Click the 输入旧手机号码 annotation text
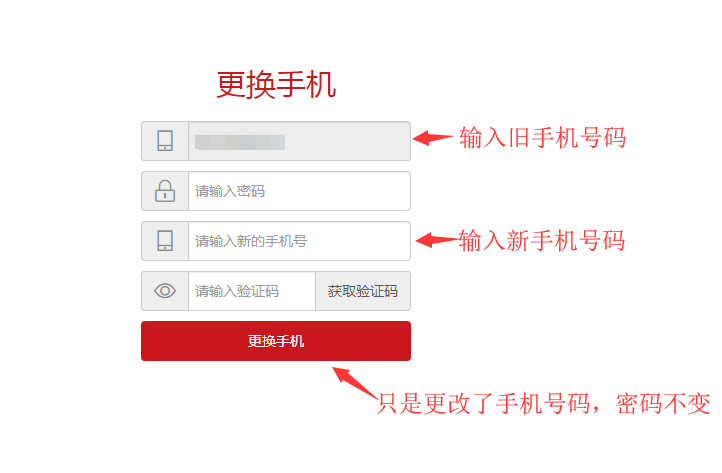This screenshot has width=722, height=473. pos(543,138)
